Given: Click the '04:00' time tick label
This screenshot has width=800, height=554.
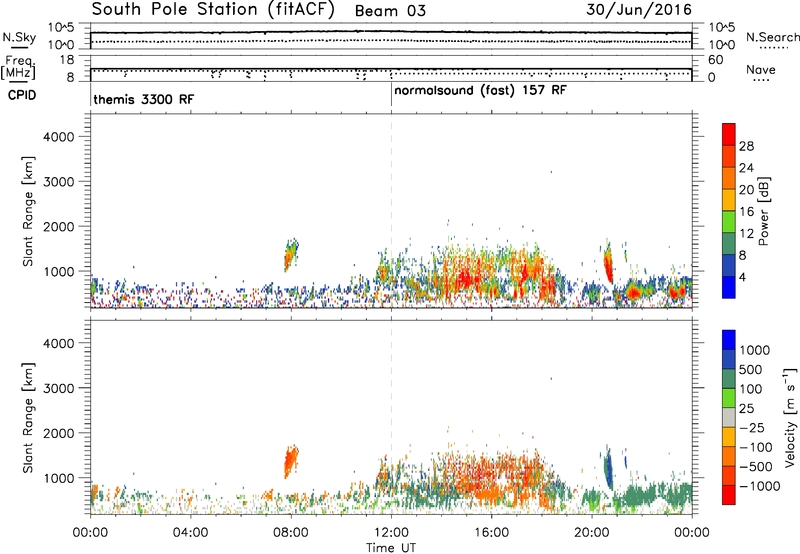Looking at the screenshot, I should 190,532.
